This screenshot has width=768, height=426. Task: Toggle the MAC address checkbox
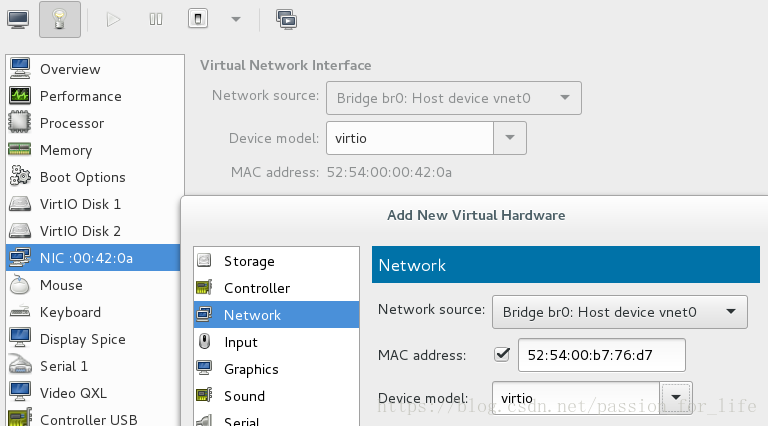point(502,355)
